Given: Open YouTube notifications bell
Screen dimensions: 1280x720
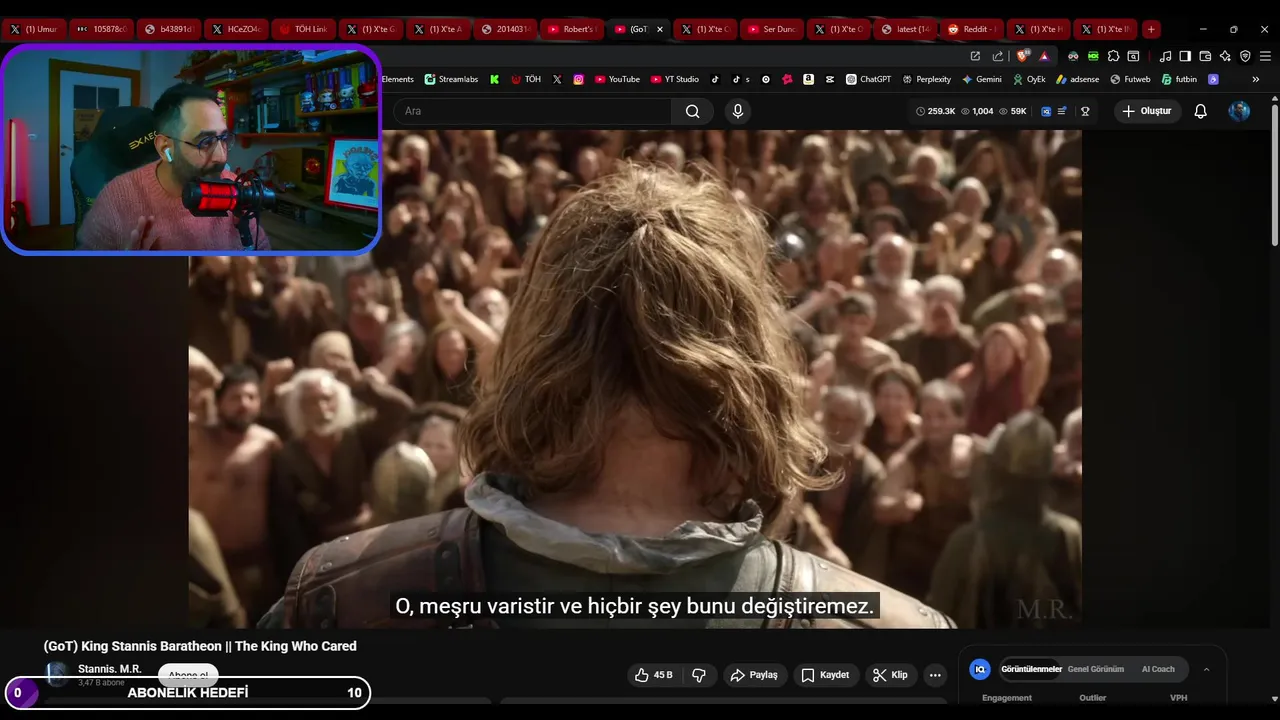Looking at the screenshot, I should click(x=1200, y=111).
